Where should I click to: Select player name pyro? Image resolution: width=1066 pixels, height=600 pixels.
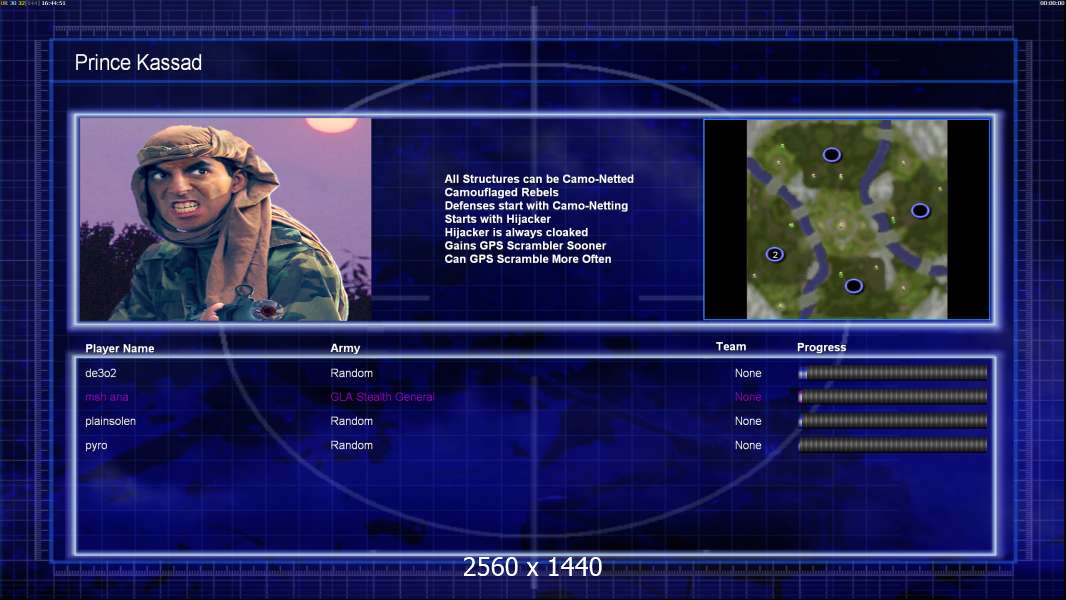(96, 446)
